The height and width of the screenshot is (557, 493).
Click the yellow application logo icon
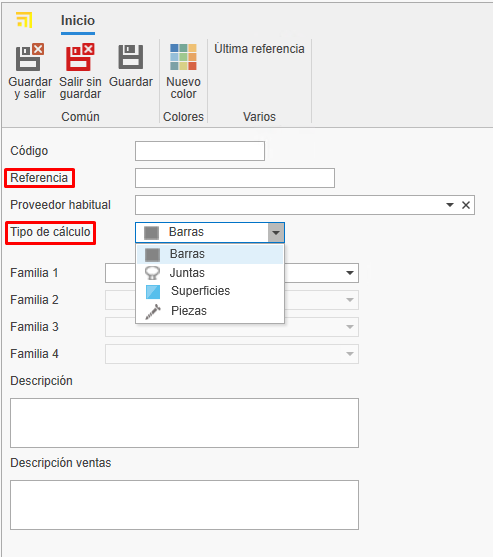(24, 20)
